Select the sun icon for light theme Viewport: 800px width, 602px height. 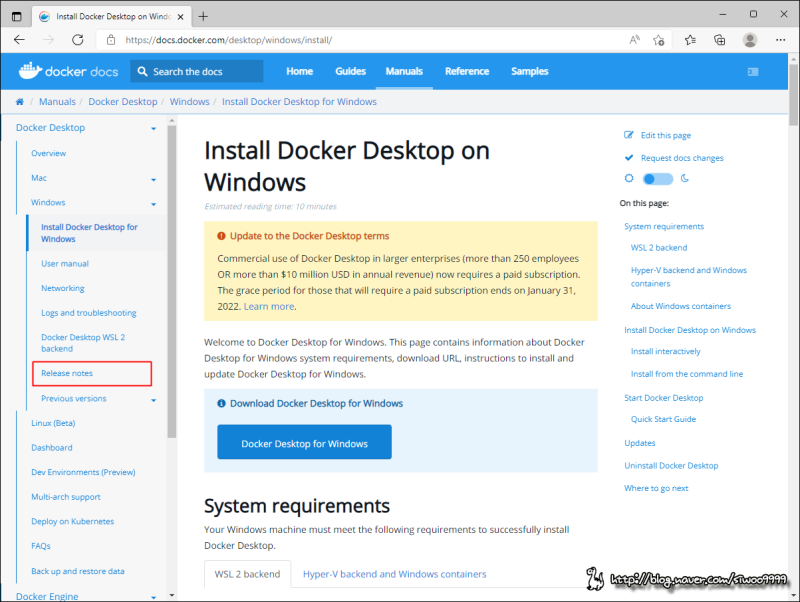[x=629, y=177]
